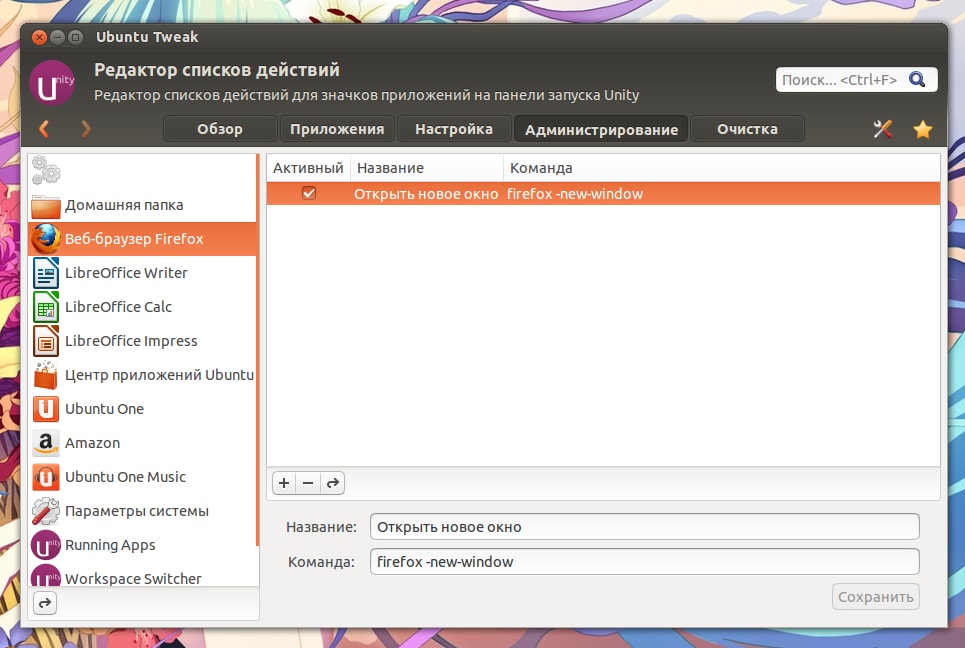Click the favorites star icon
This screenshot has width=965, height=648.
pyautogui.click(x=923, y=129)
